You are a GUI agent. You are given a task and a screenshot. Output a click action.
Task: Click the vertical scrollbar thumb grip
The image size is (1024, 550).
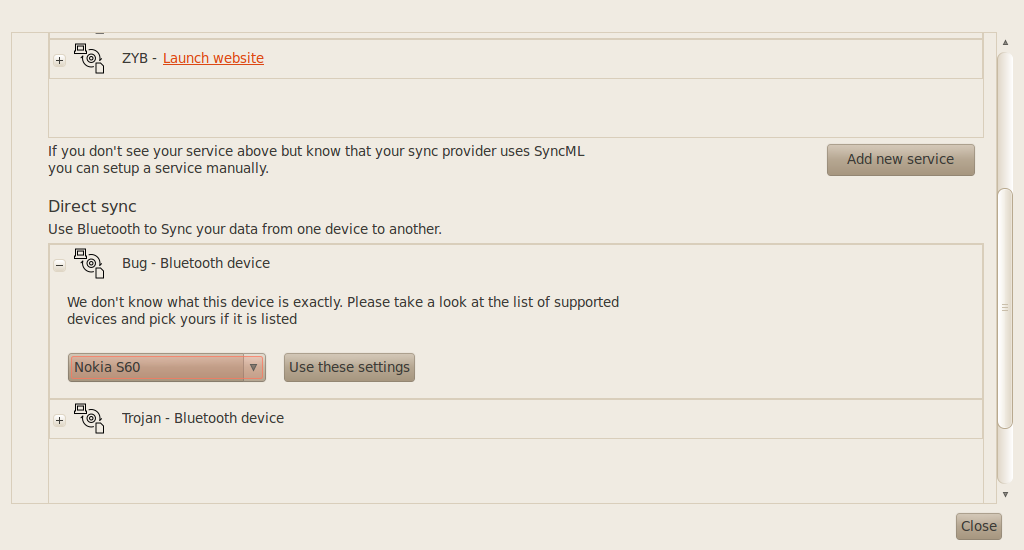point(1005,307)
